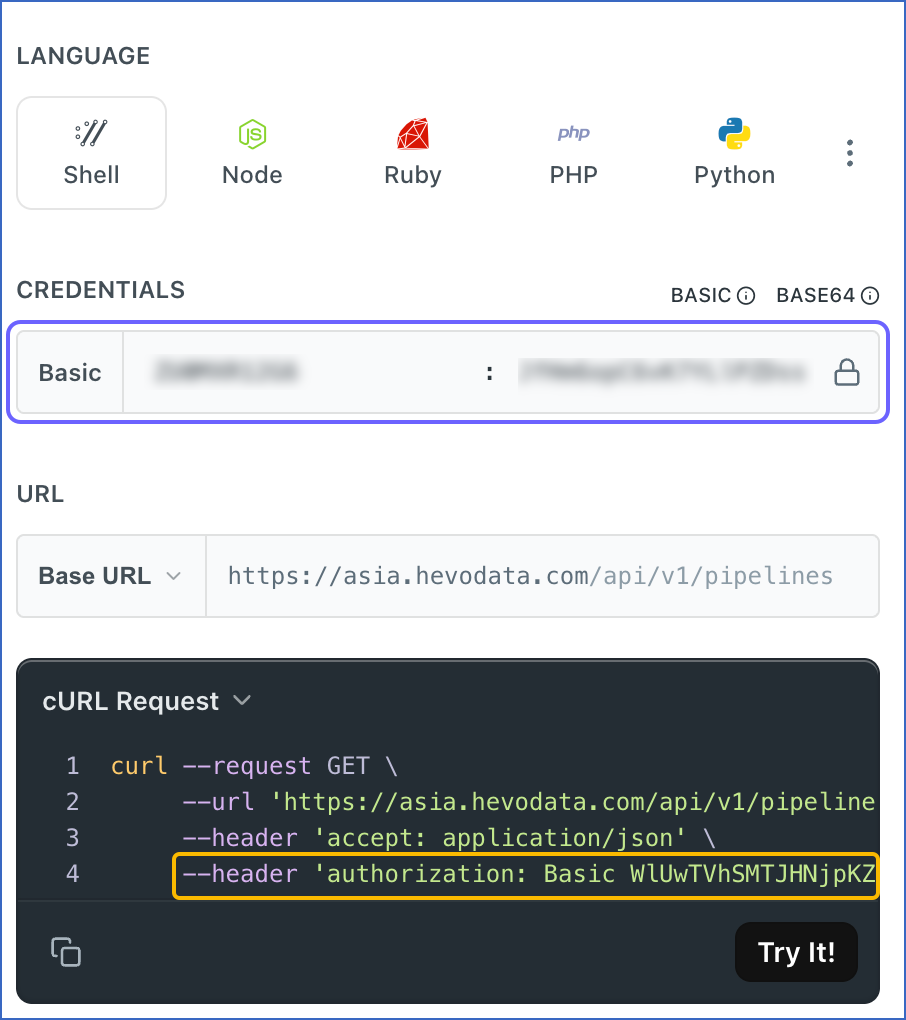
Task: Click the Shell slashes icon
Action: pos(91,133)
